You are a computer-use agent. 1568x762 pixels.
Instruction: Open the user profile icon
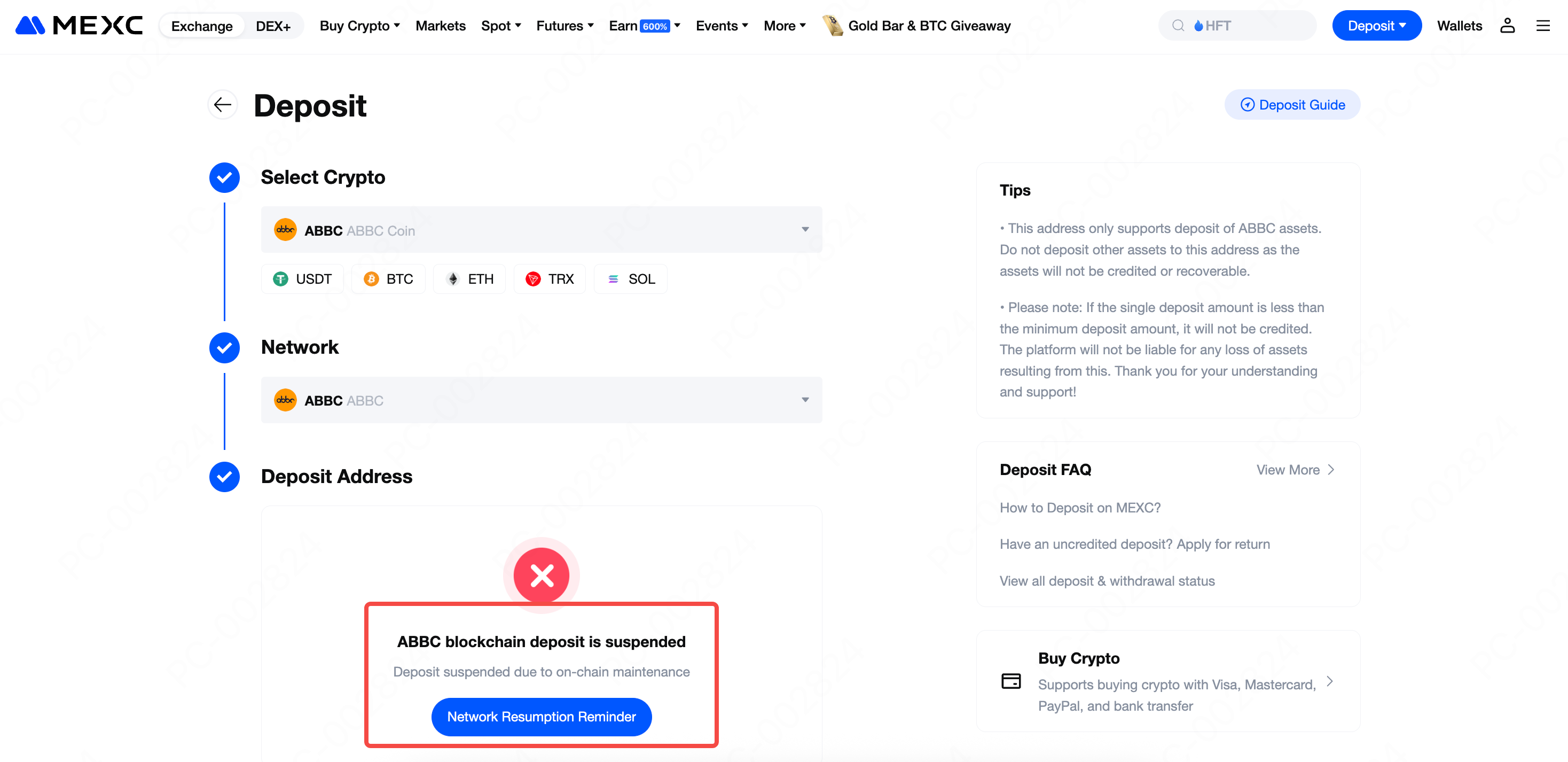(x=1507, y=26)
